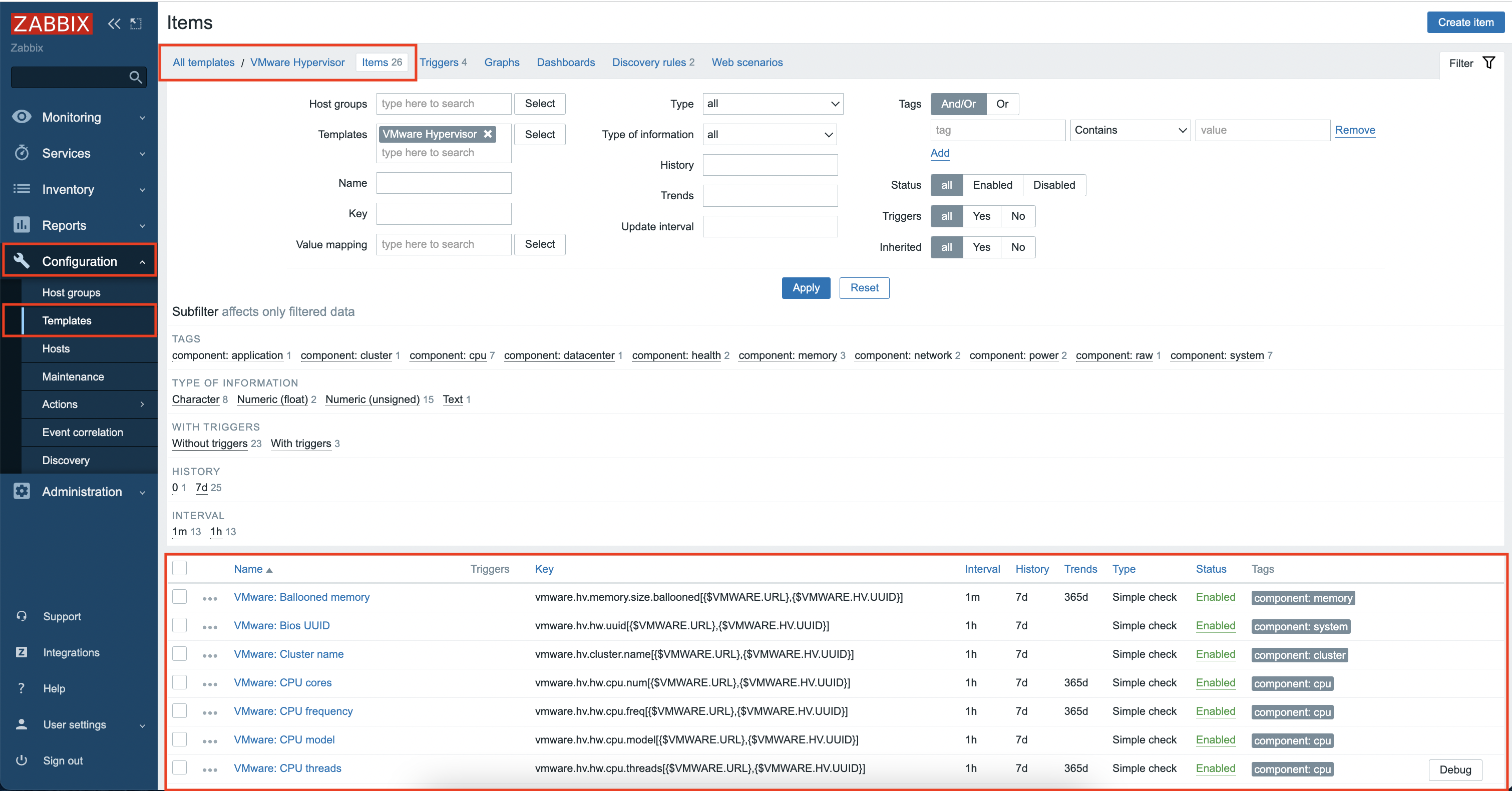Click the sidebar search magnifier icon
Image resolution: width=1512 pixels, height=791 pixels.
135,78
